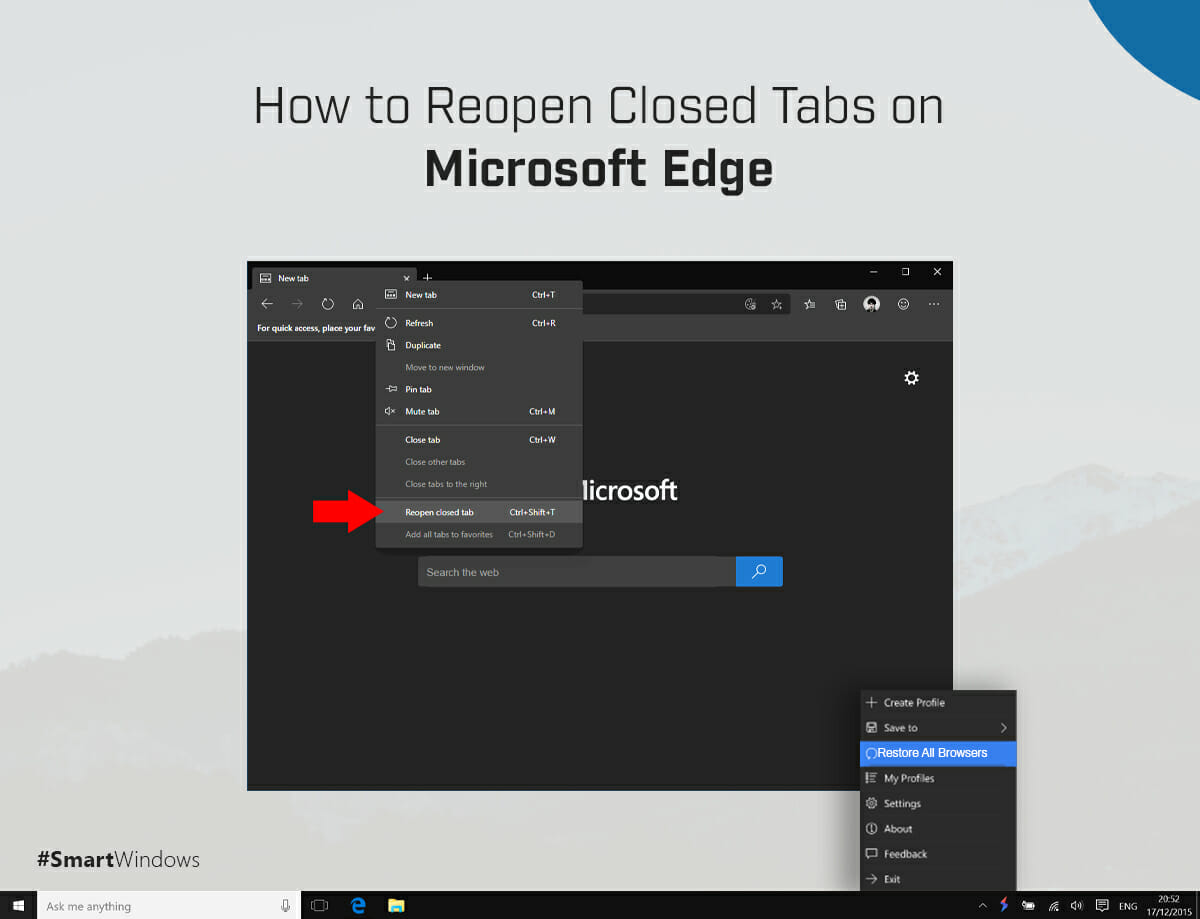This screenshot has width=1200, height=919.
Task: Open the Collections icon in Edge toolbar
Action: [840, 304]
